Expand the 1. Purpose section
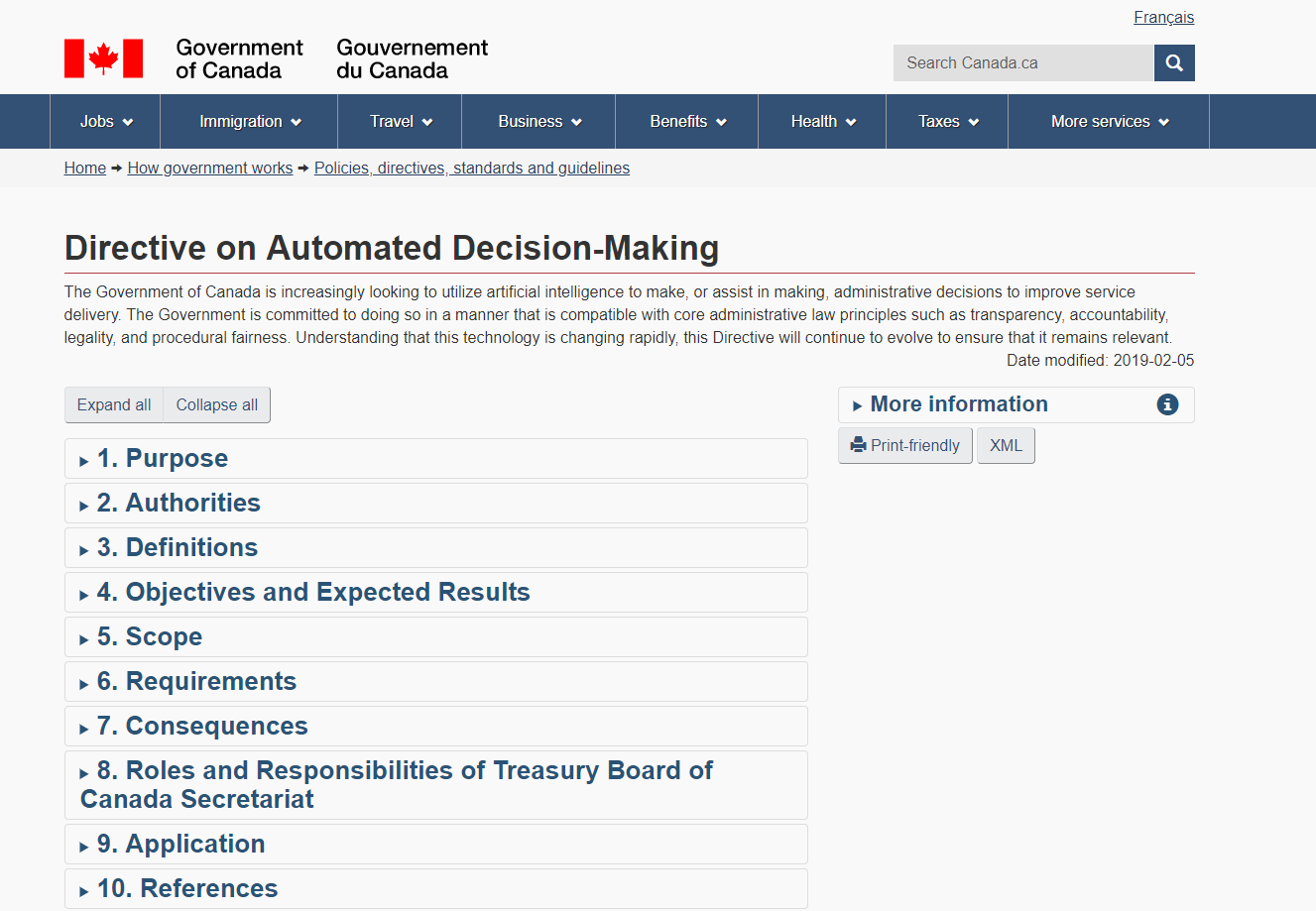 click(x=436, y=459)
